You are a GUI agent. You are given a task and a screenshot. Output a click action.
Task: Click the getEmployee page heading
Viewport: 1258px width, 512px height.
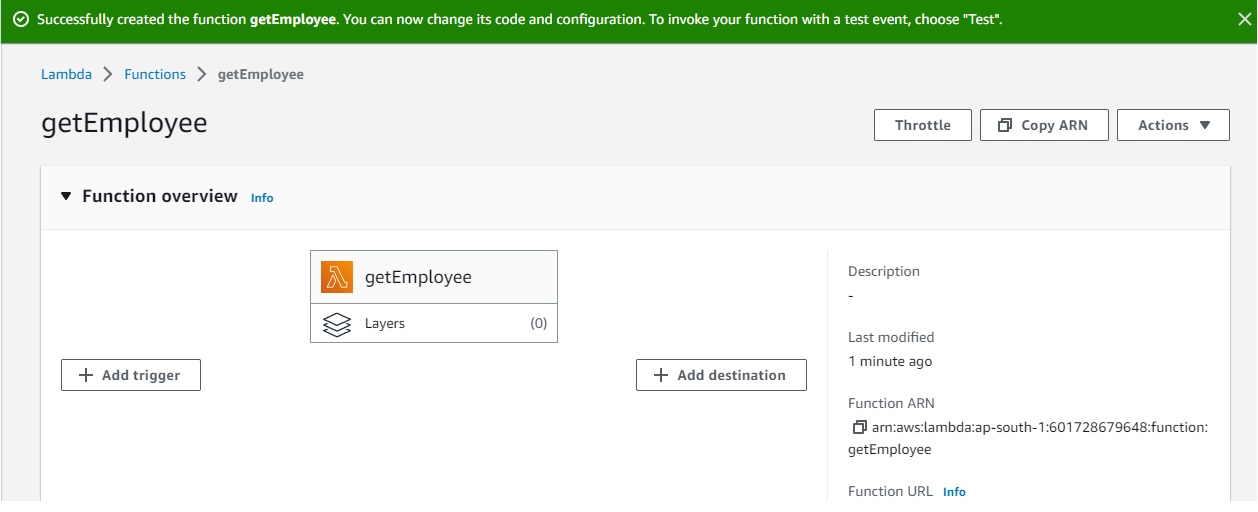point(124,123)
